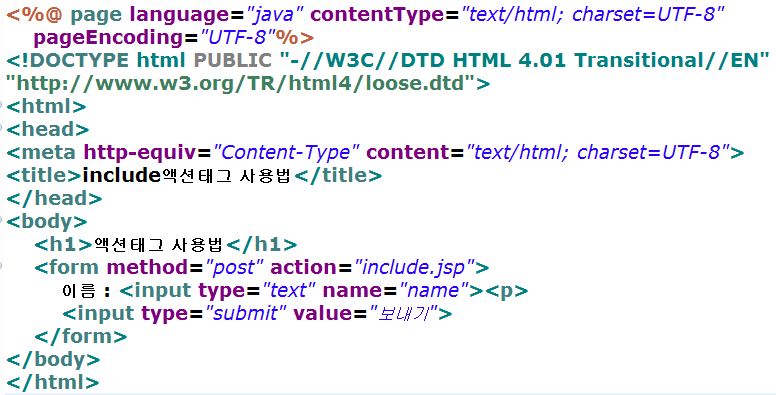Viewport: 776px width, 395px height.
Task: Click the closing '</h1>' tag
Action: [261, 244]
